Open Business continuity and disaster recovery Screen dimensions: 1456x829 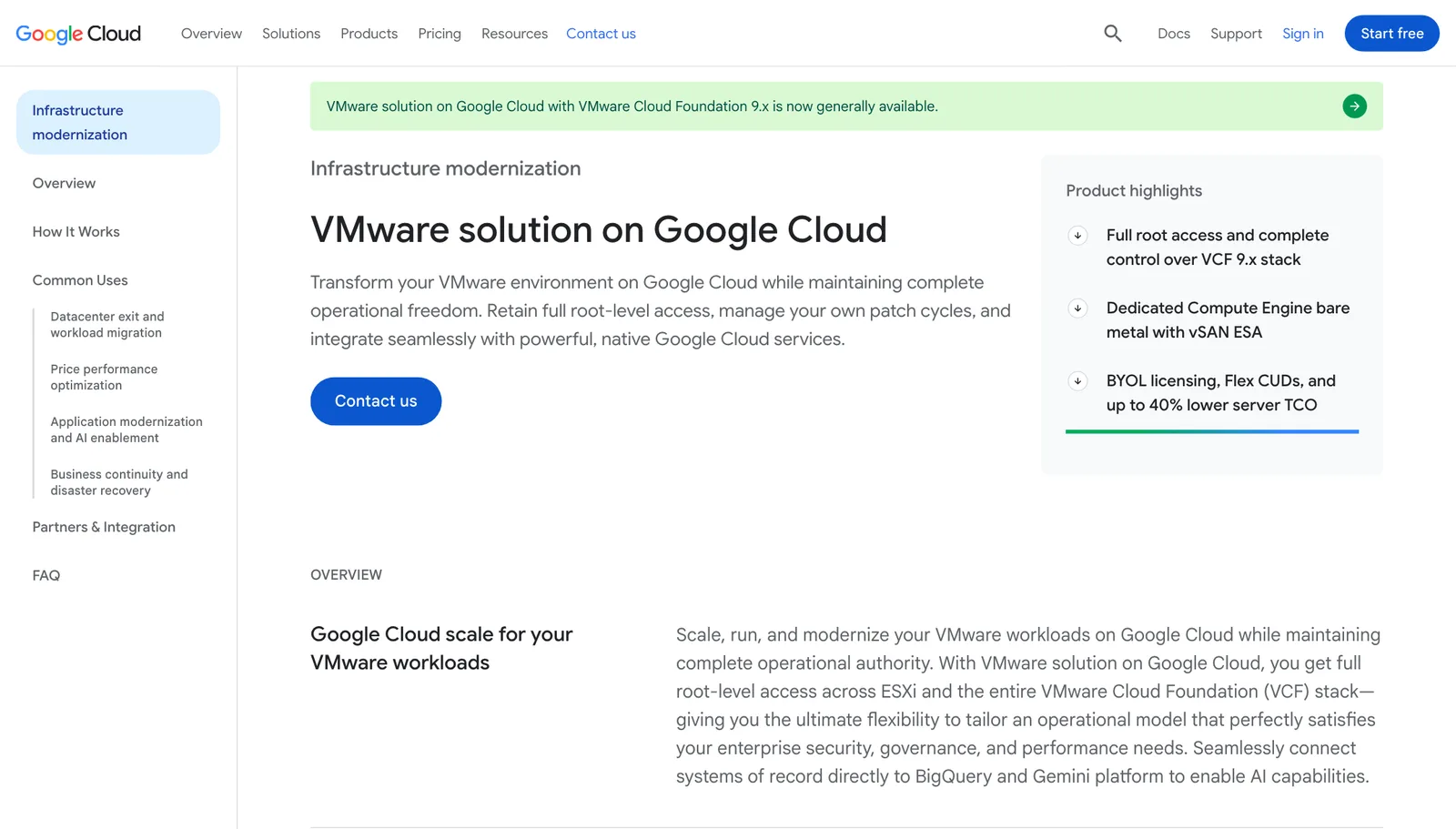[119, 482]
